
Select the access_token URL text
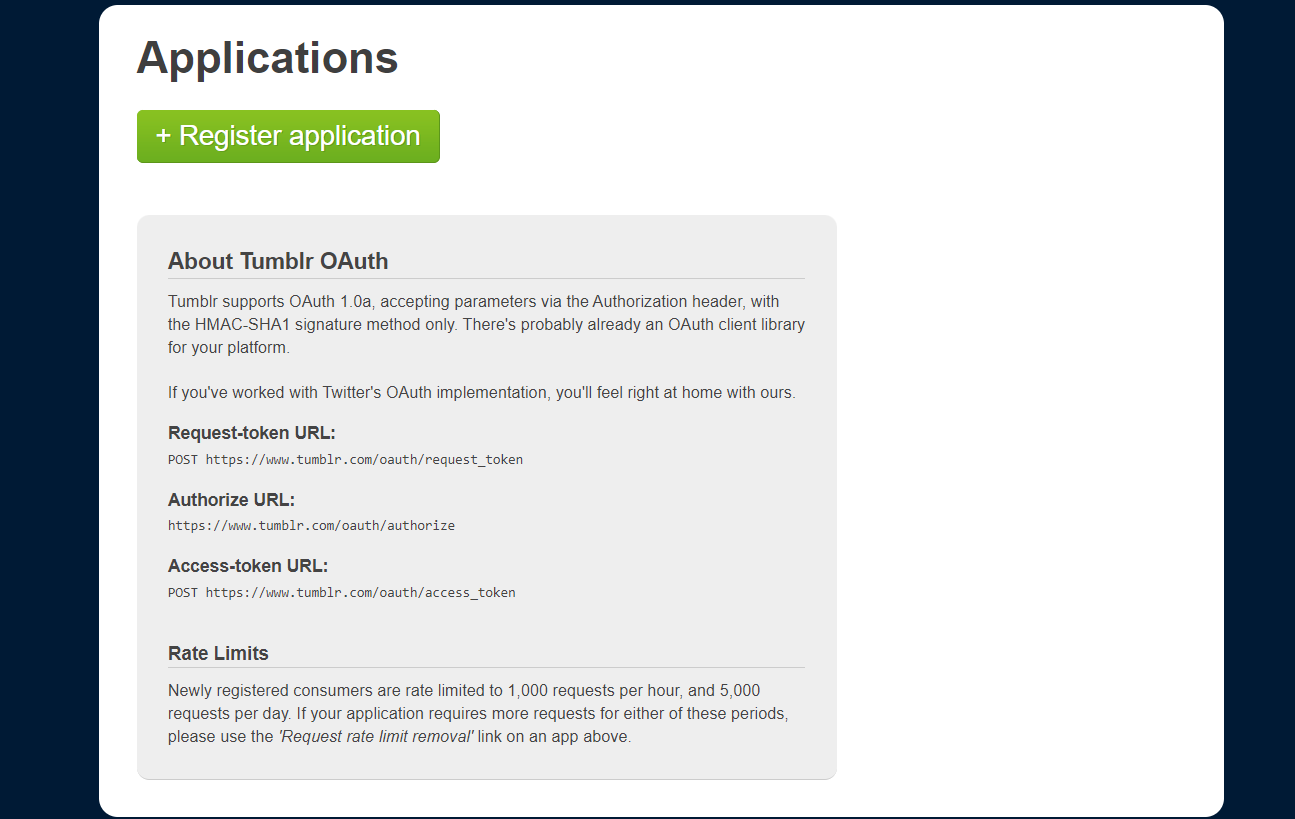pyautogui.click(x=360, y=593)
